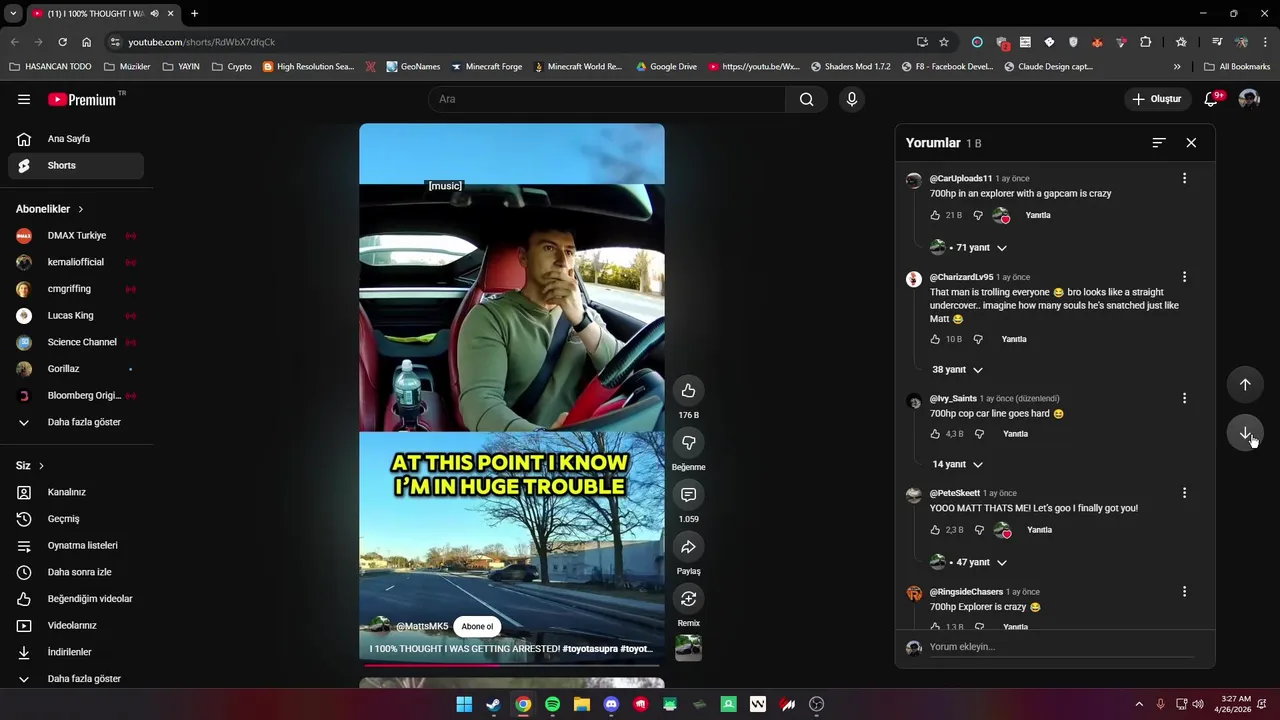Open Spotify from taskbar
The width and height of the screenshot is (1280, 720).
552,705
